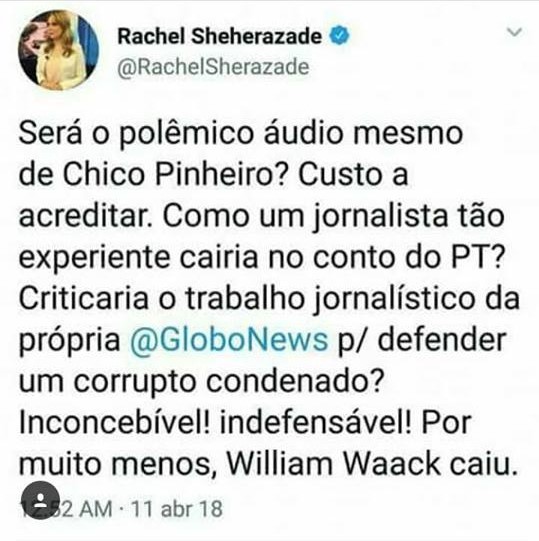Click the word defender after @GloboNews
The height and width of the screenshot is (541, 539).
(442, 340)
